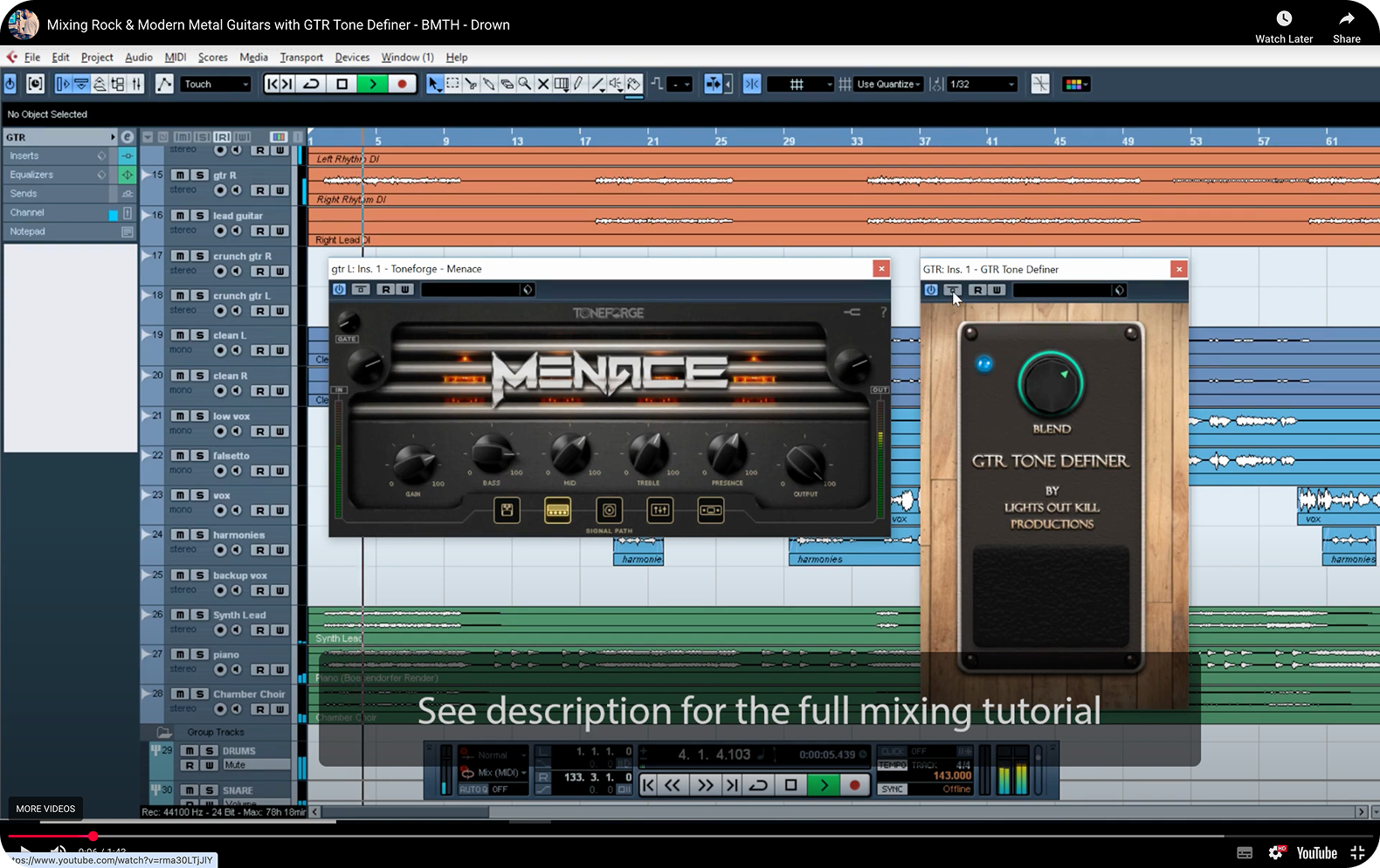
Task: Open the MIDI menu
Action: click(176, 58)
